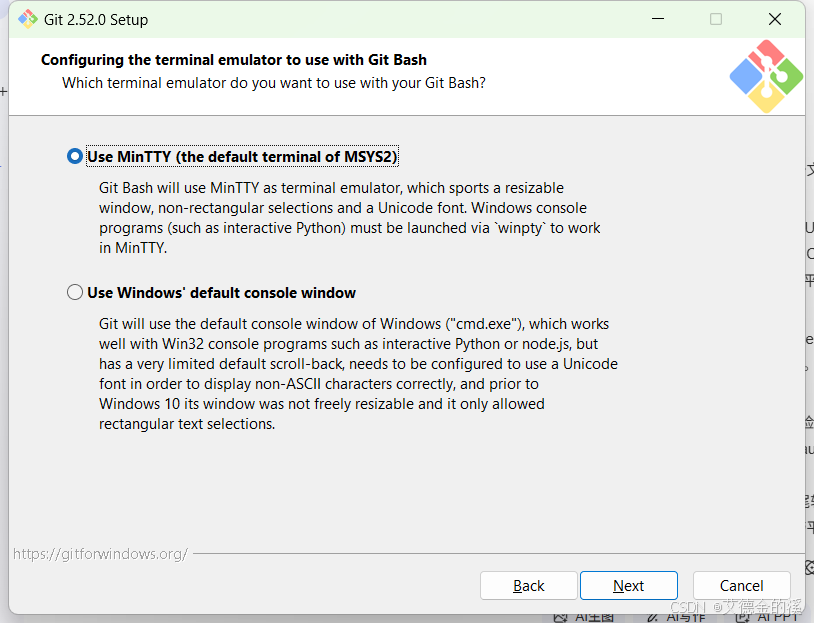Click the cmd.exe console description paragraph

[358, 374]
